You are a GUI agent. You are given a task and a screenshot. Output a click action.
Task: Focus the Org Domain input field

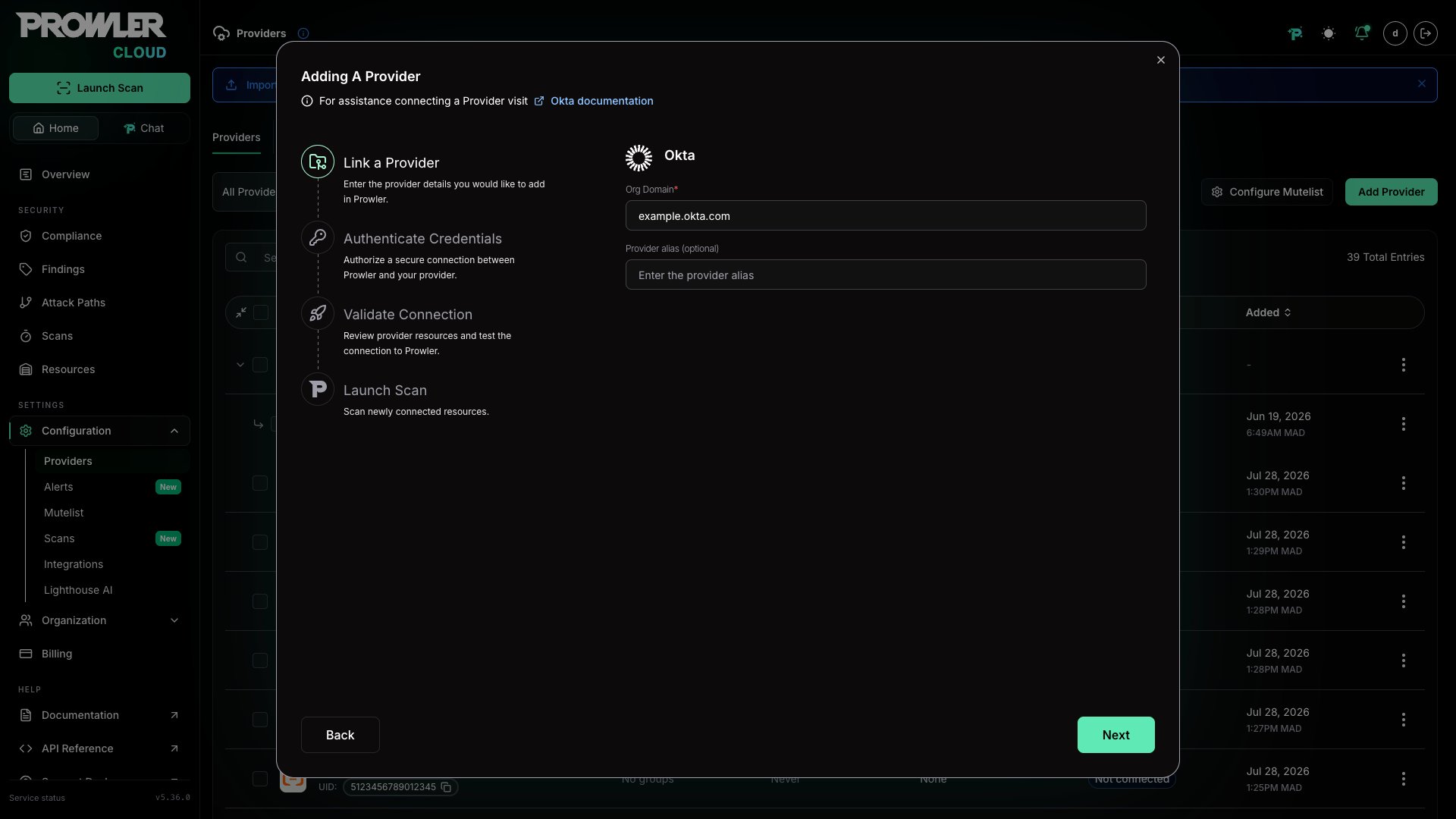coord(886,215)
